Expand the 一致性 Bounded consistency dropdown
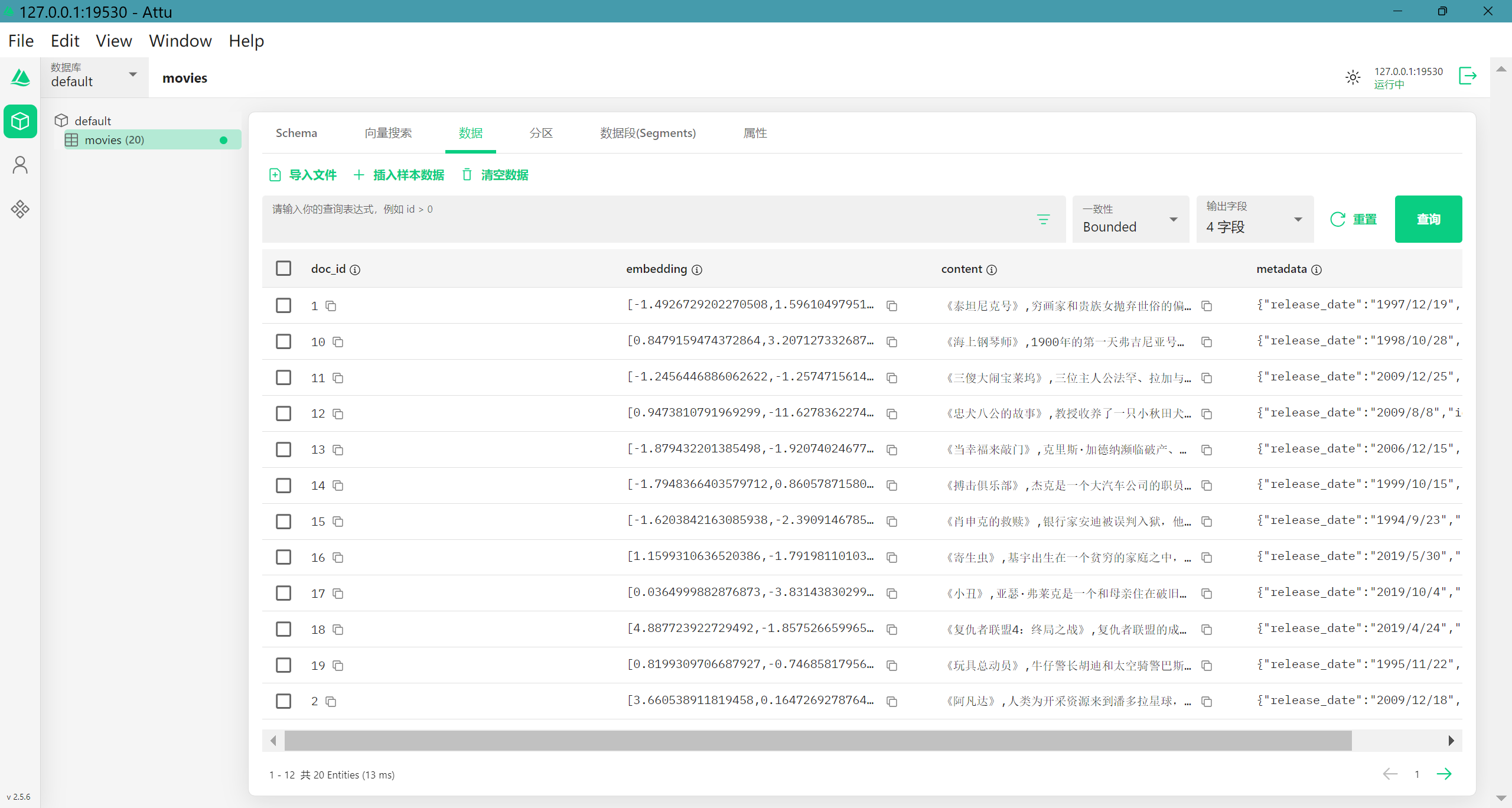Viewport: 1512px width, 808px height. point(1130,219)
